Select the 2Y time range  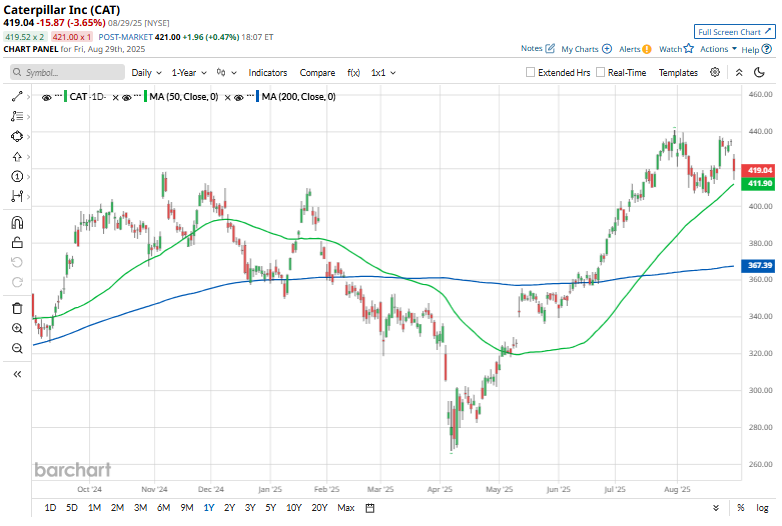229,508
